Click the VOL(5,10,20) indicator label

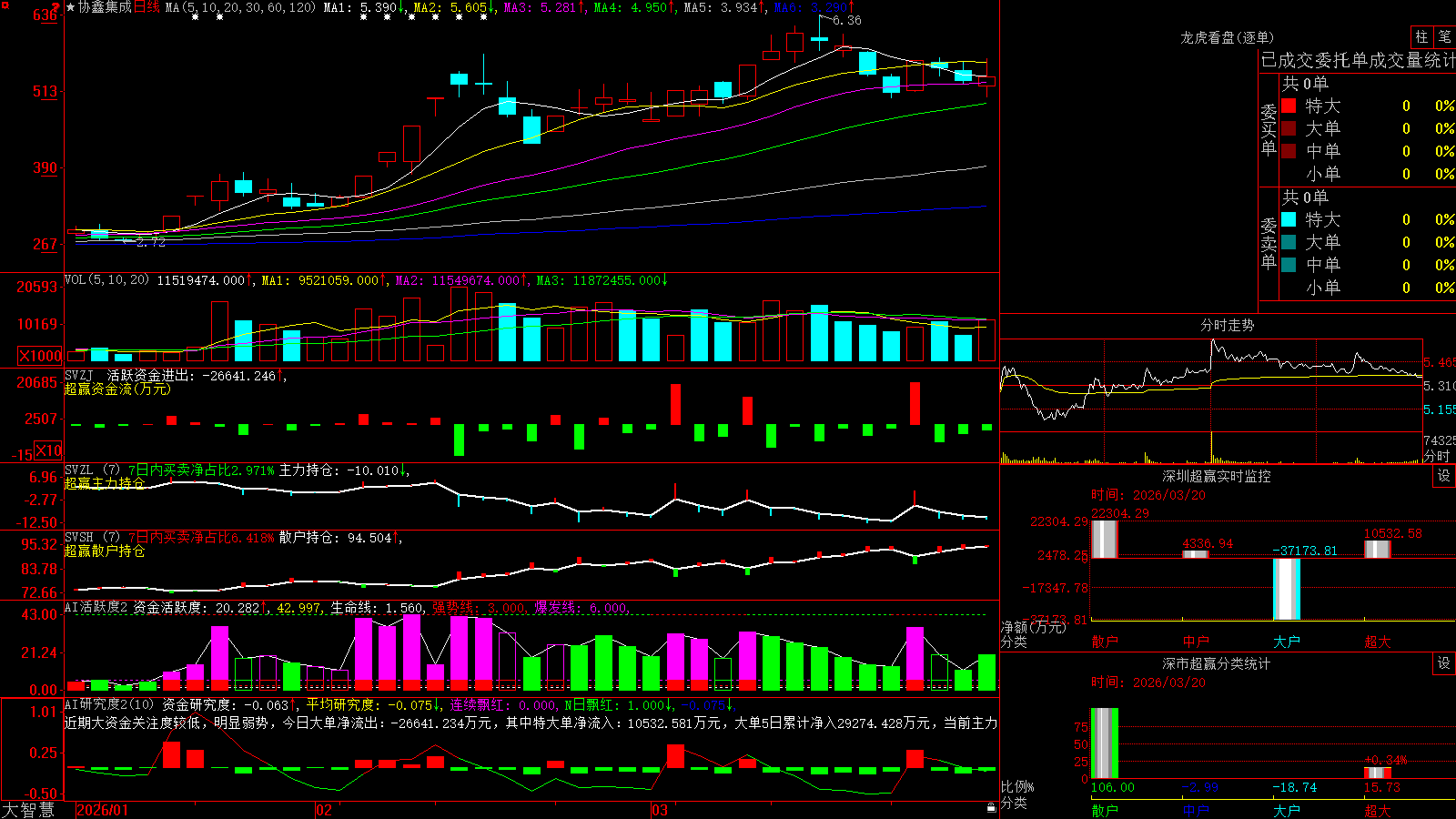pos(106,280)
